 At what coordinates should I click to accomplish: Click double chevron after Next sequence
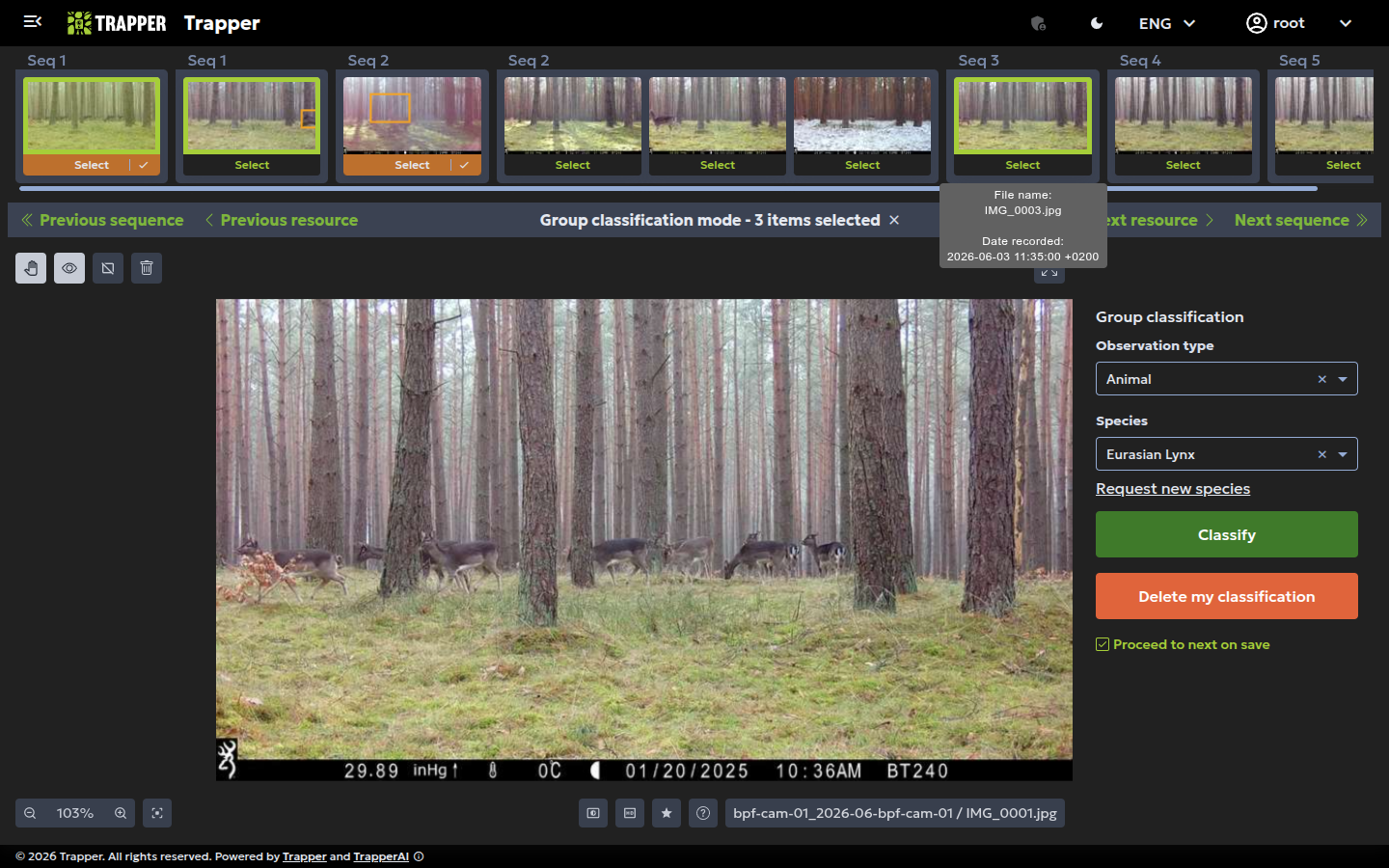(1362, 220)
